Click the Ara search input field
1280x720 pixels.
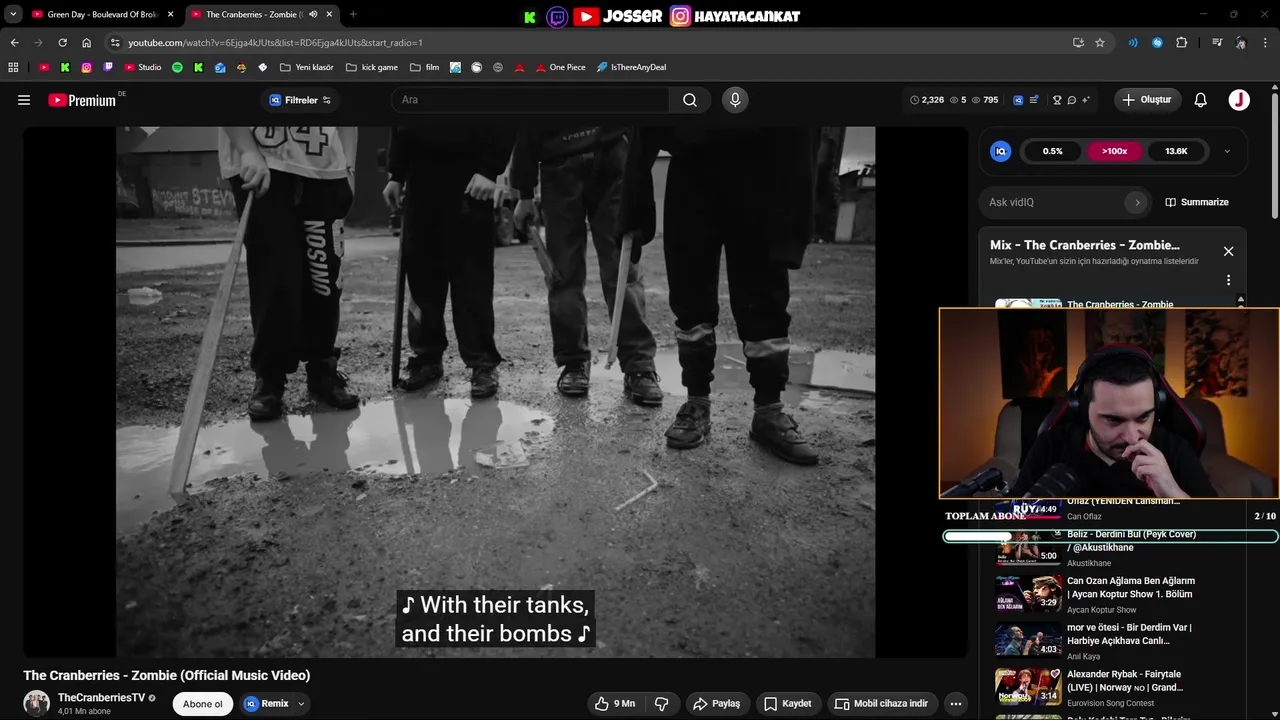(x=530, y=100)
